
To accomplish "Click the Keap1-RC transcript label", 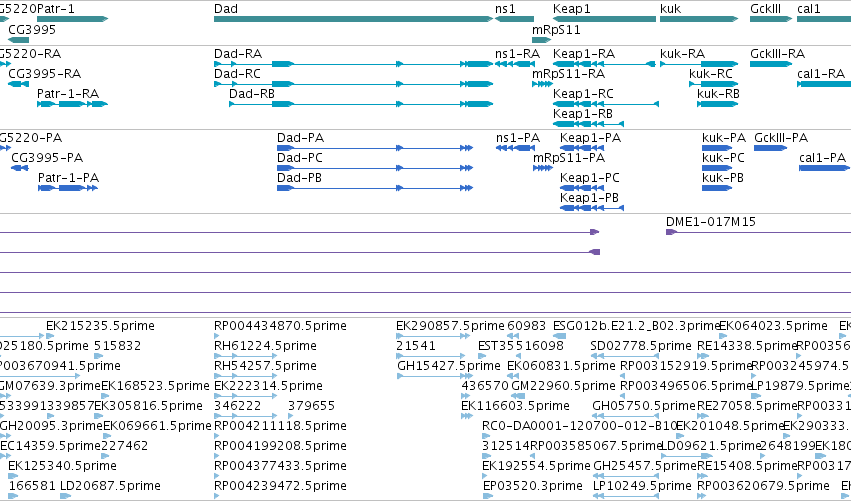I will click(583, 94).
